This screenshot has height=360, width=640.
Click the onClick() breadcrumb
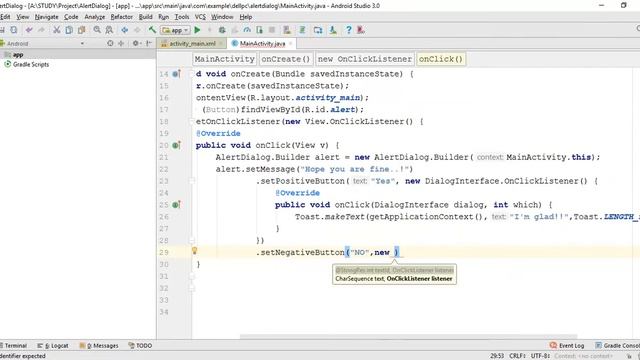pyautogui.click(x=441, y=59)
